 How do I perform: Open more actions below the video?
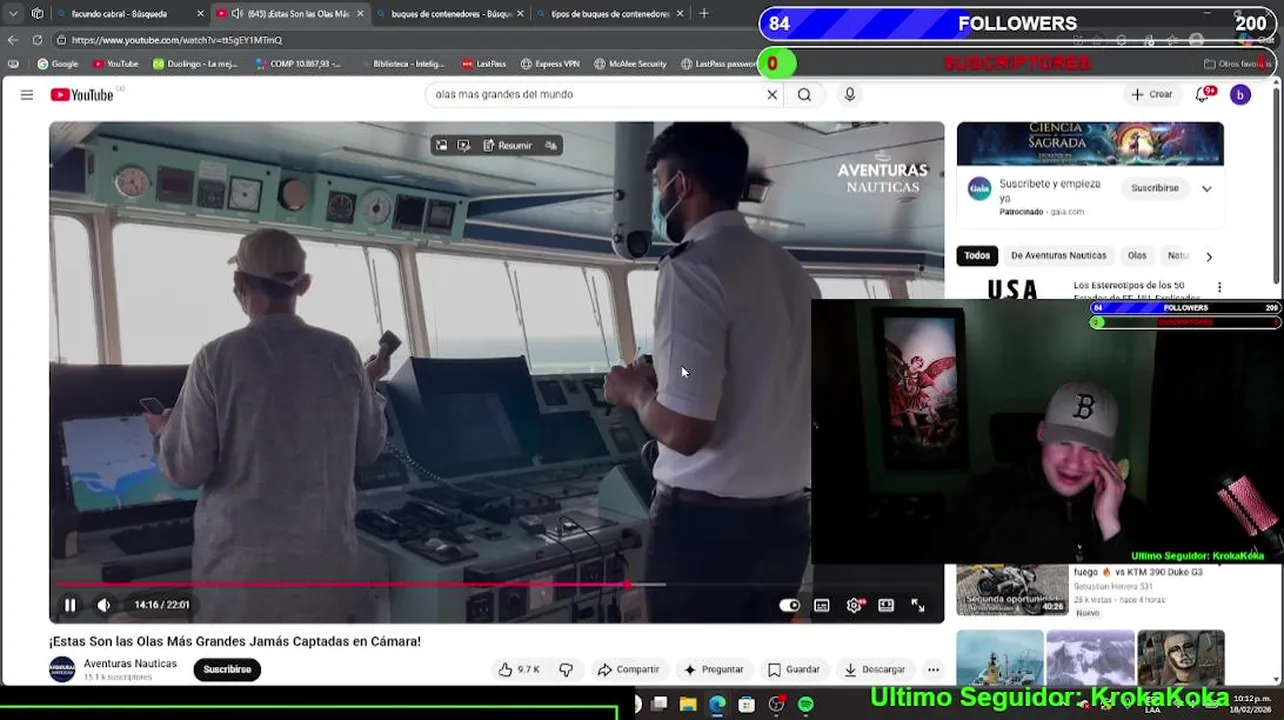pos(933,670)
